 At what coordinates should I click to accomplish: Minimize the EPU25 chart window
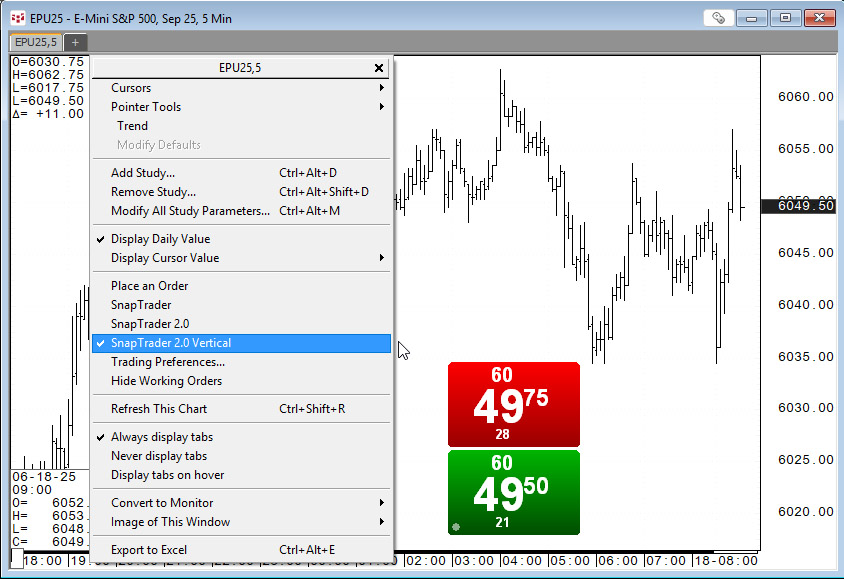click(751, 18)
